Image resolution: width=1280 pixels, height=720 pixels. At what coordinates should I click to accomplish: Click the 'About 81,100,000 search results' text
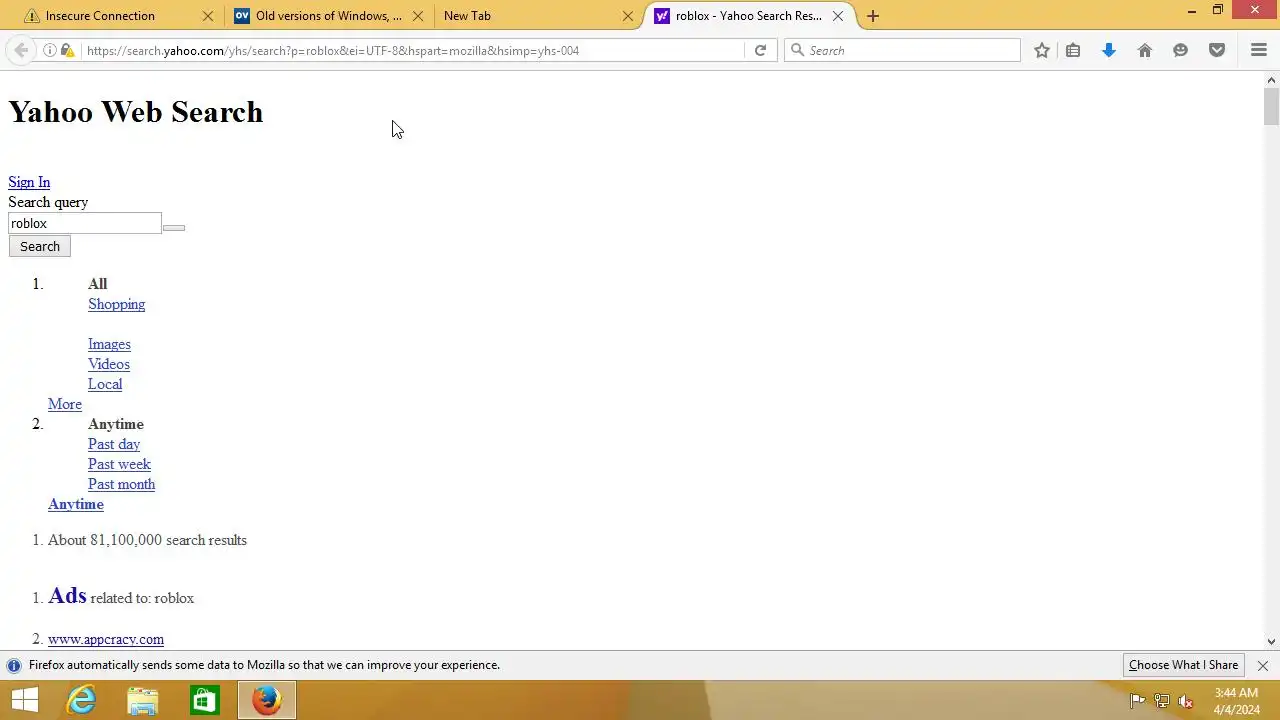tap(147, 540)
